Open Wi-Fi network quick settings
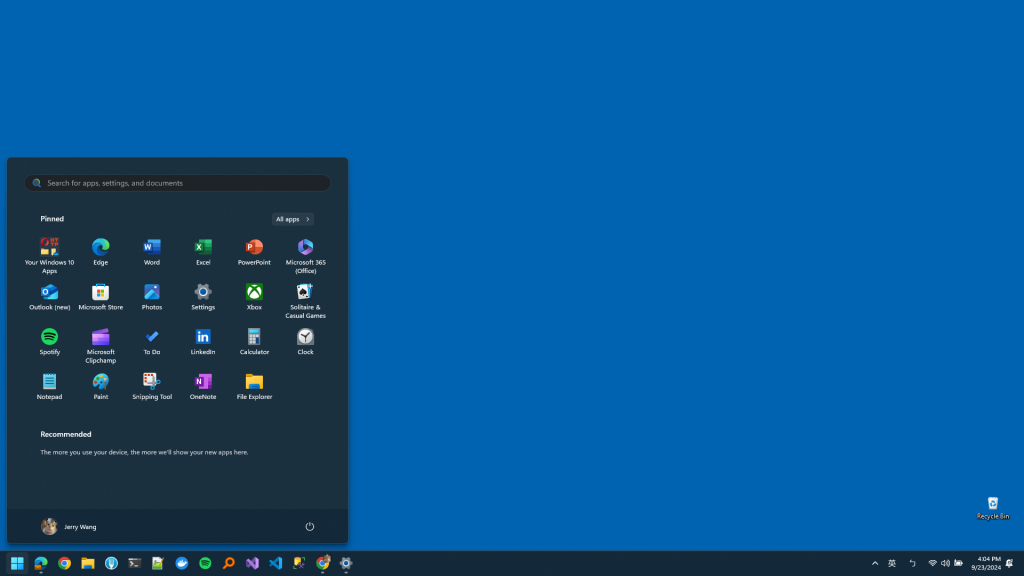1024x576 pixels. [933, 563]
